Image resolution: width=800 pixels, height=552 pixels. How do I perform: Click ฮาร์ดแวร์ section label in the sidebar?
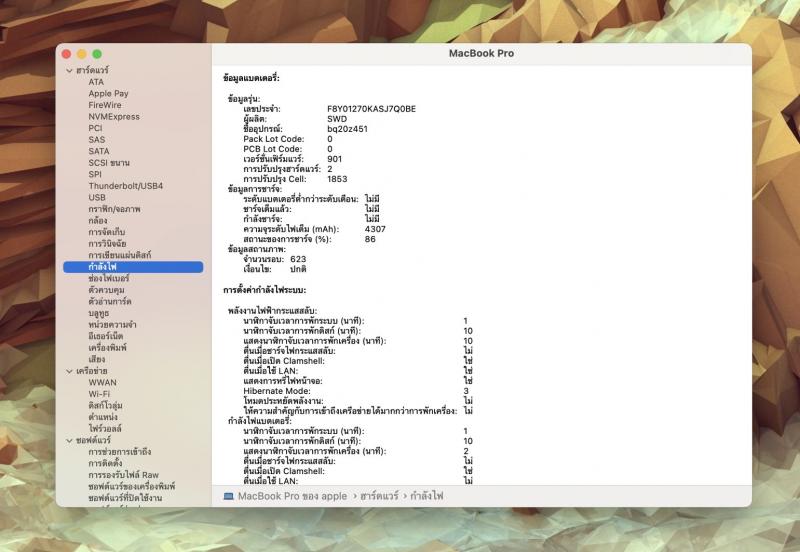(x=92, y=70)
